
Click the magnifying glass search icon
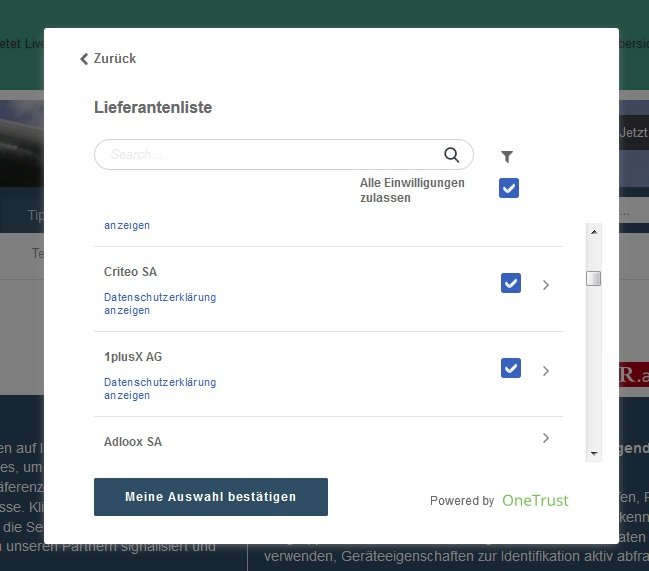(x=452, y=155)
